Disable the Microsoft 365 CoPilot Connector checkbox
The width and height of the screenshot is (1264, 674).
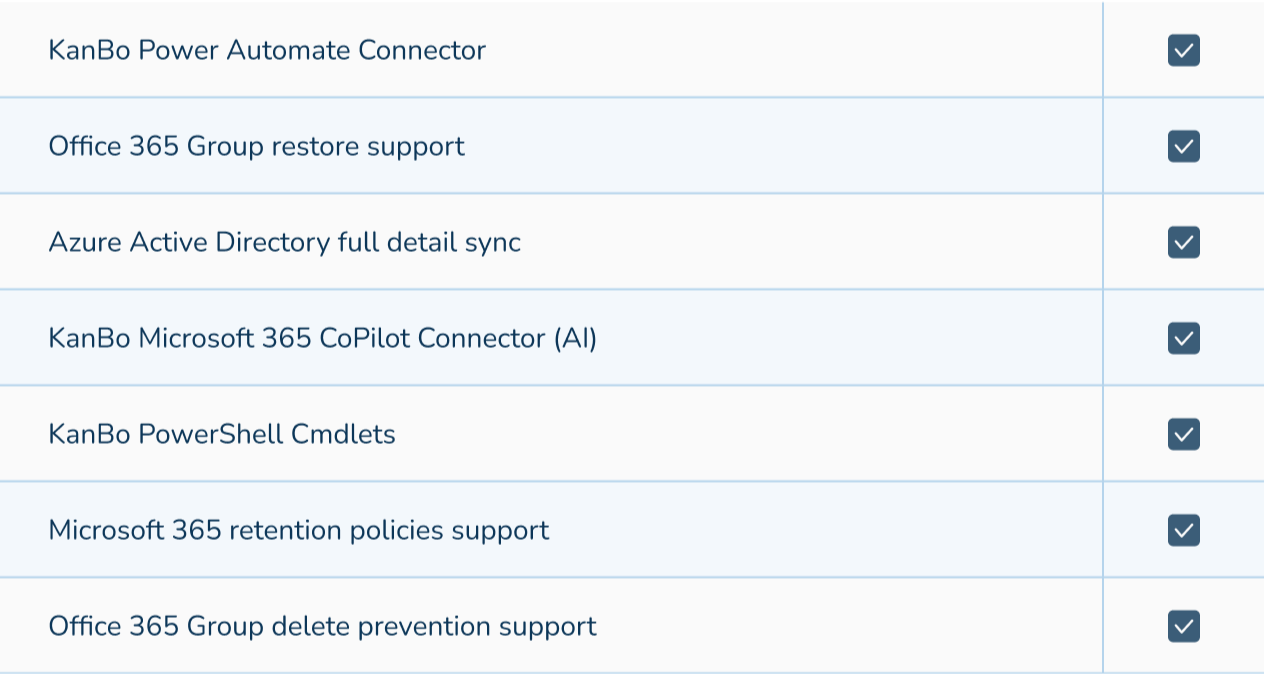click(1183, 338)
